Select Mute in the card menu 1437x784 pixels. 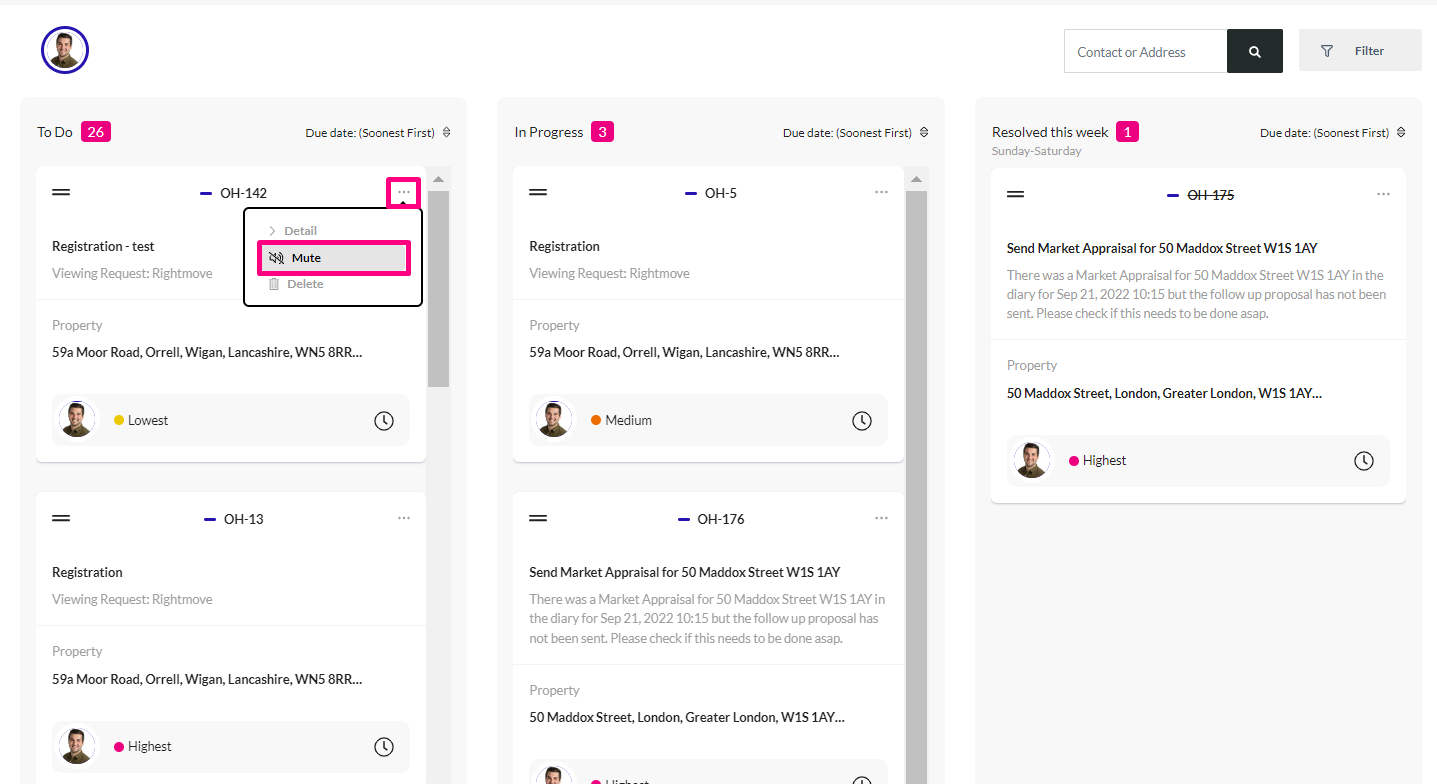334,258
